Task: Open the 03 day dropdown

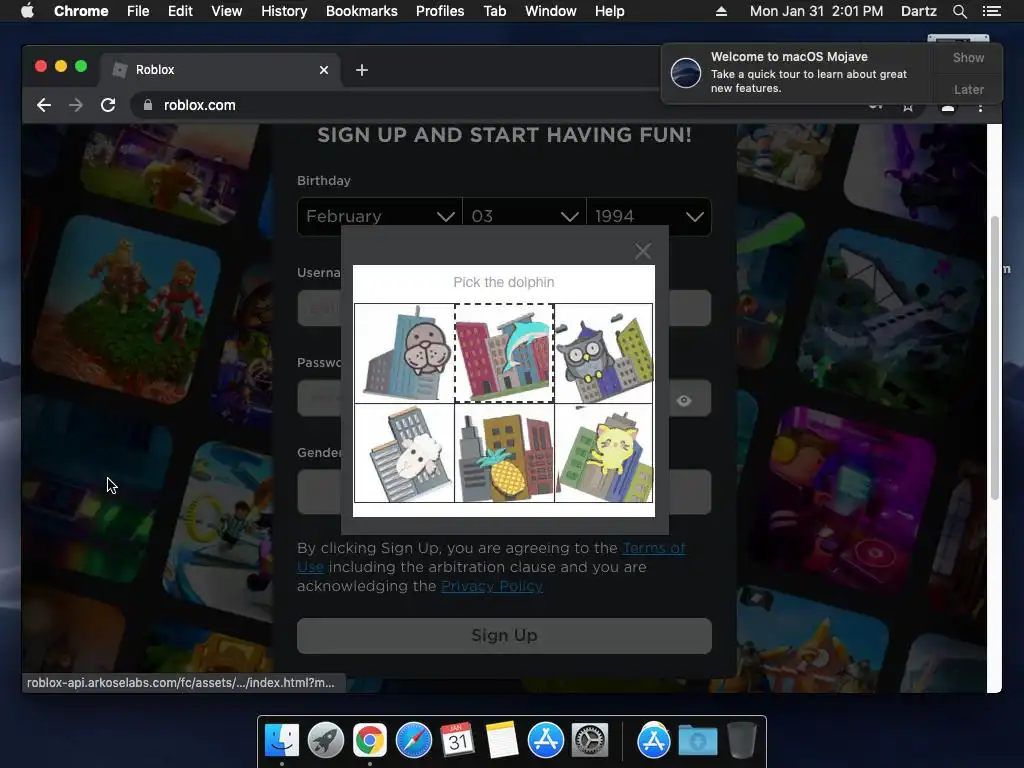Action: (524, 216)
